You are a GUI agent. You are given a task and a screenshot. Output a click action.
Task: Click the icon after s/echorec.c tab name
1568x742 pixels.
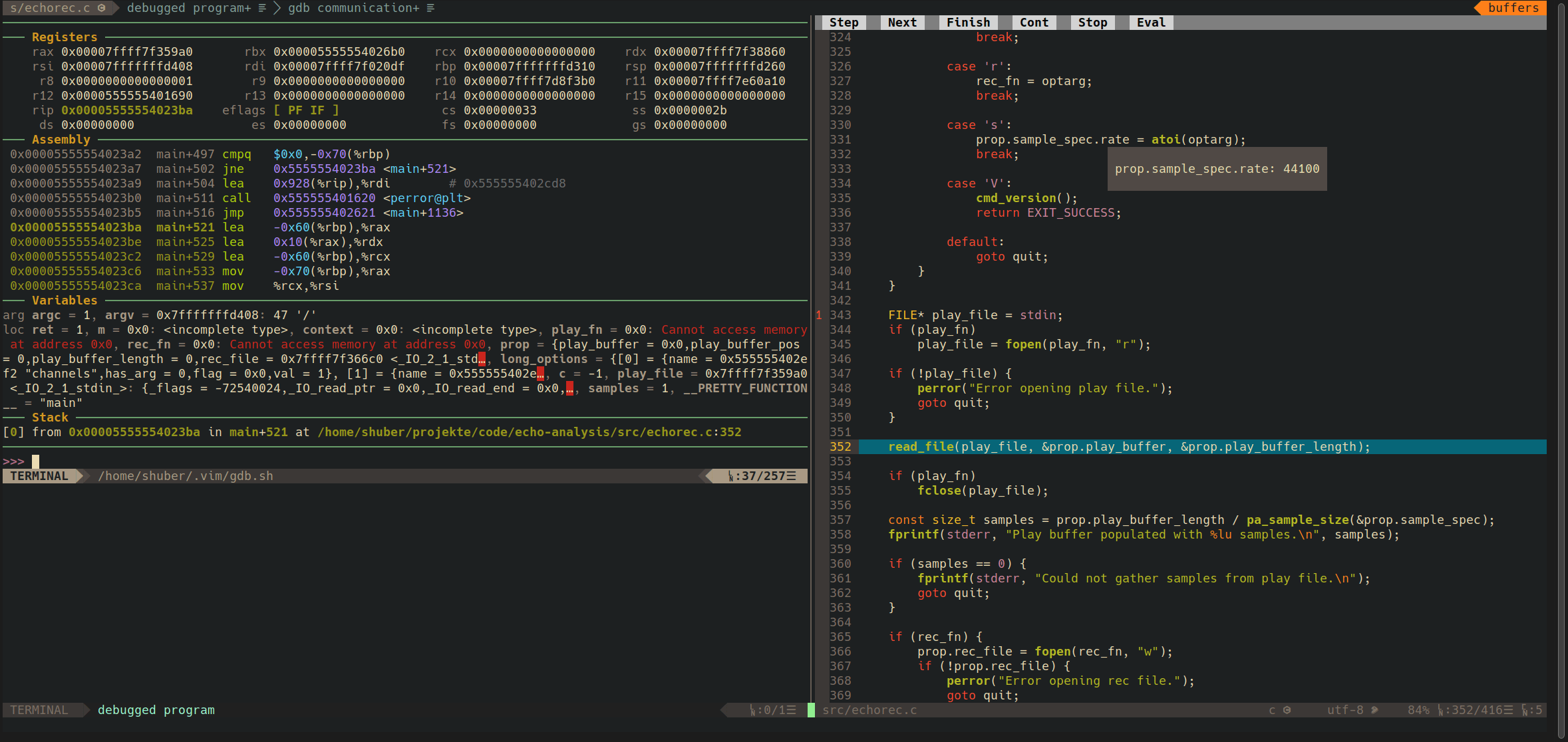[x=102, y=8]
